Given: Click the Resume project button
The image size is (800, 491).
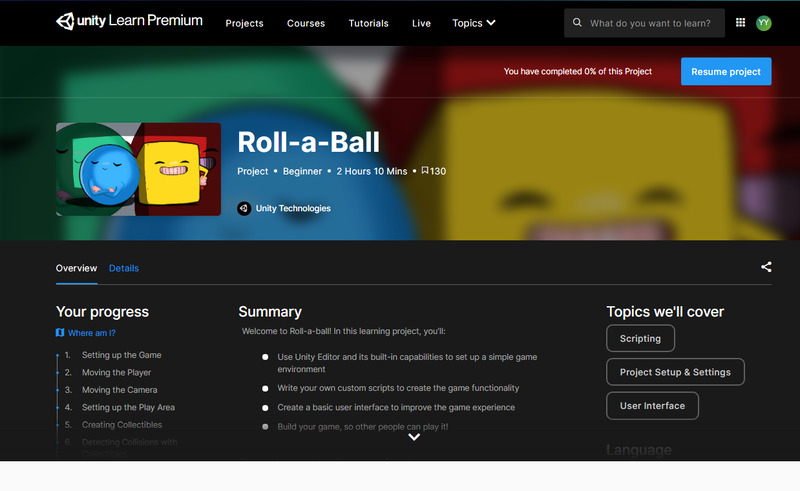Looking at the screenshot, I should 726,71.
